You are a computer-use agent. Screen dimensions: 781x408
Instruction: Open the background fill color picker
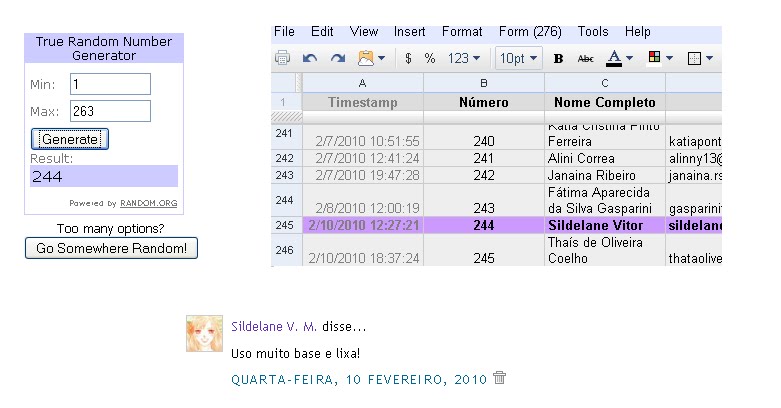(x=659, y=58)
